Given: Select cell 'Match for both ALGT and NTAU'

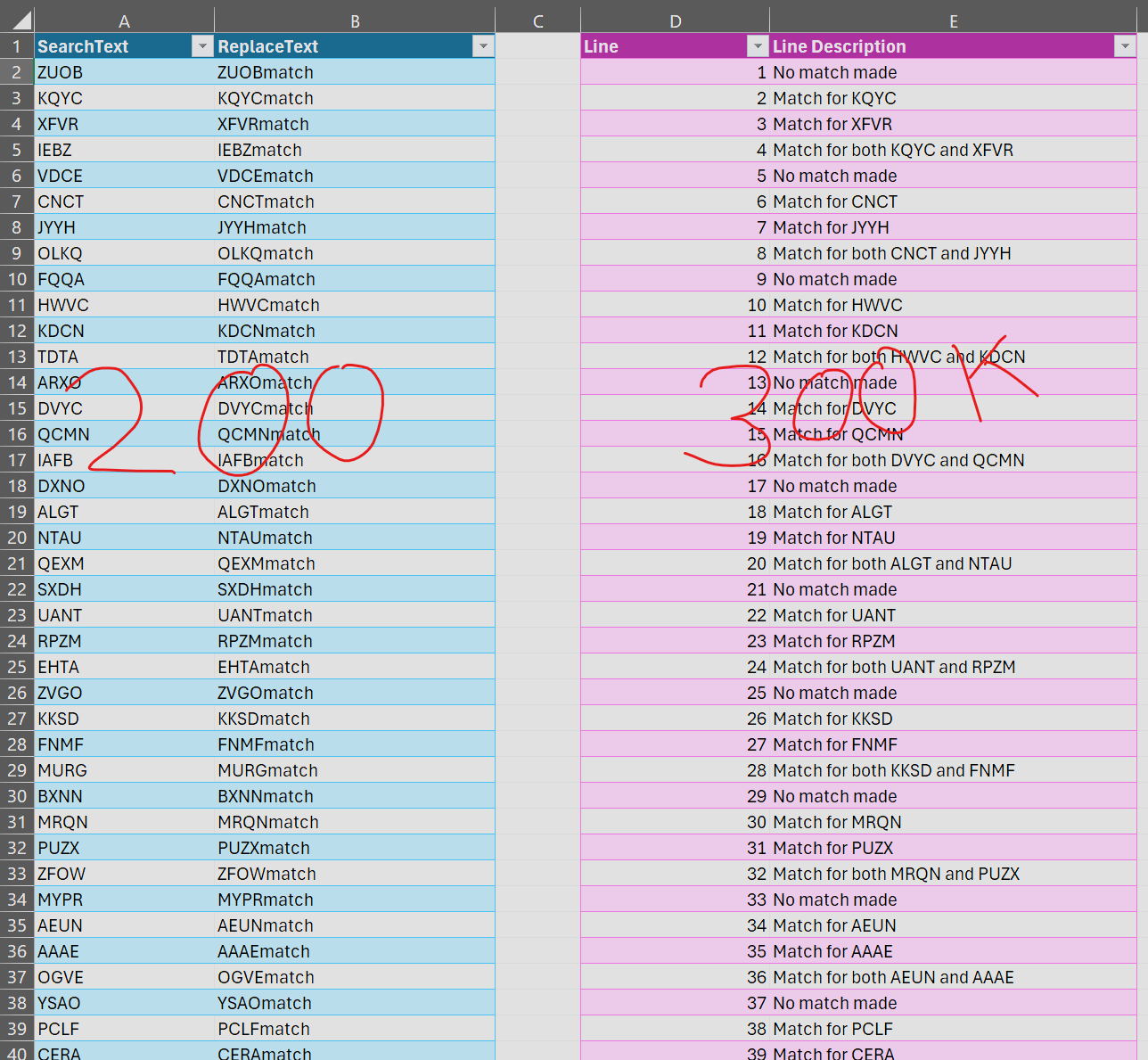Looking at the screenshot, I should [x=953, y=563].
